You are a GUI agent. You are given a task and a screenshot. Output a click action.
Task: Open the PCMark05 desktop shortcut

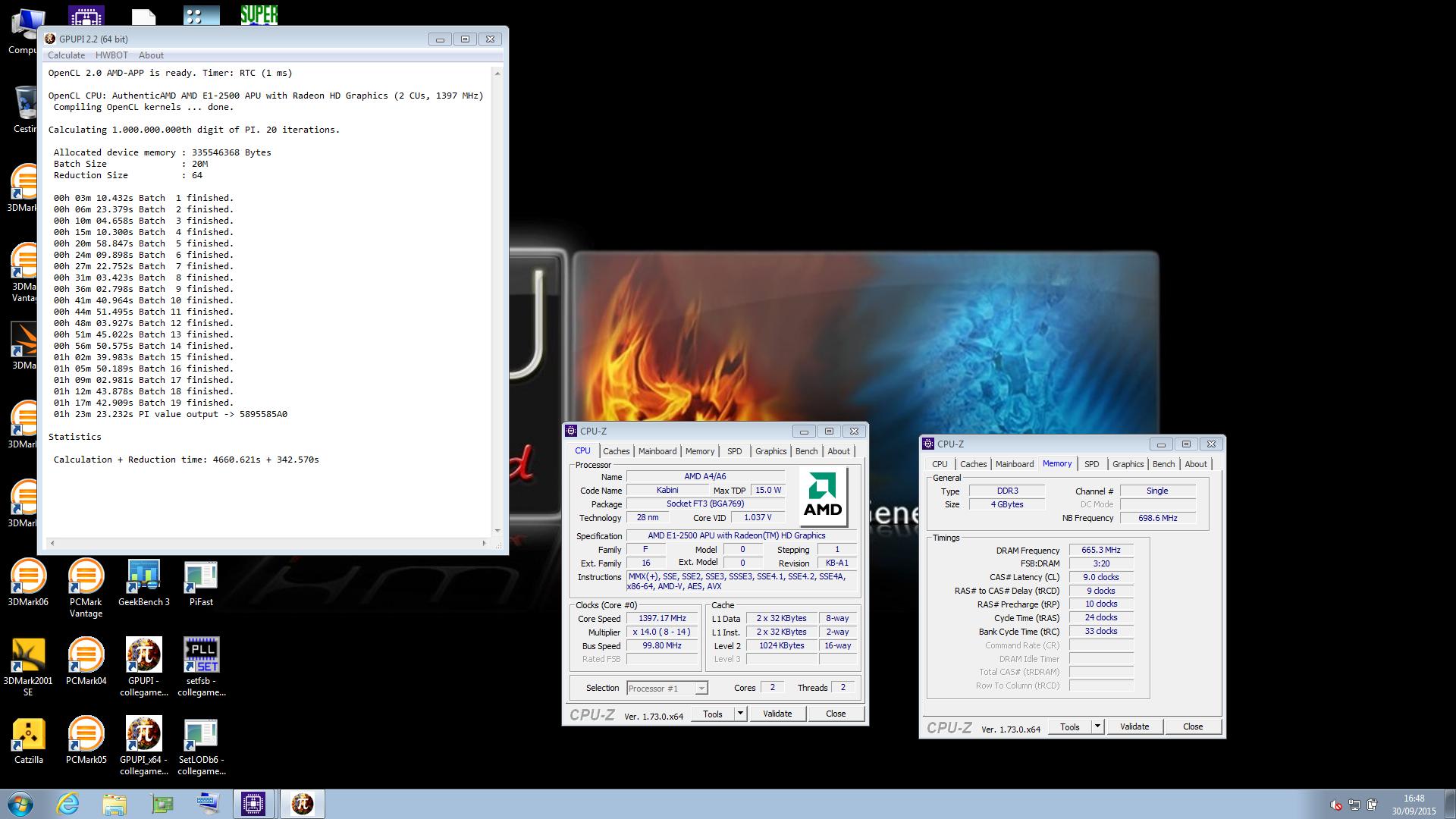(86, 740)
